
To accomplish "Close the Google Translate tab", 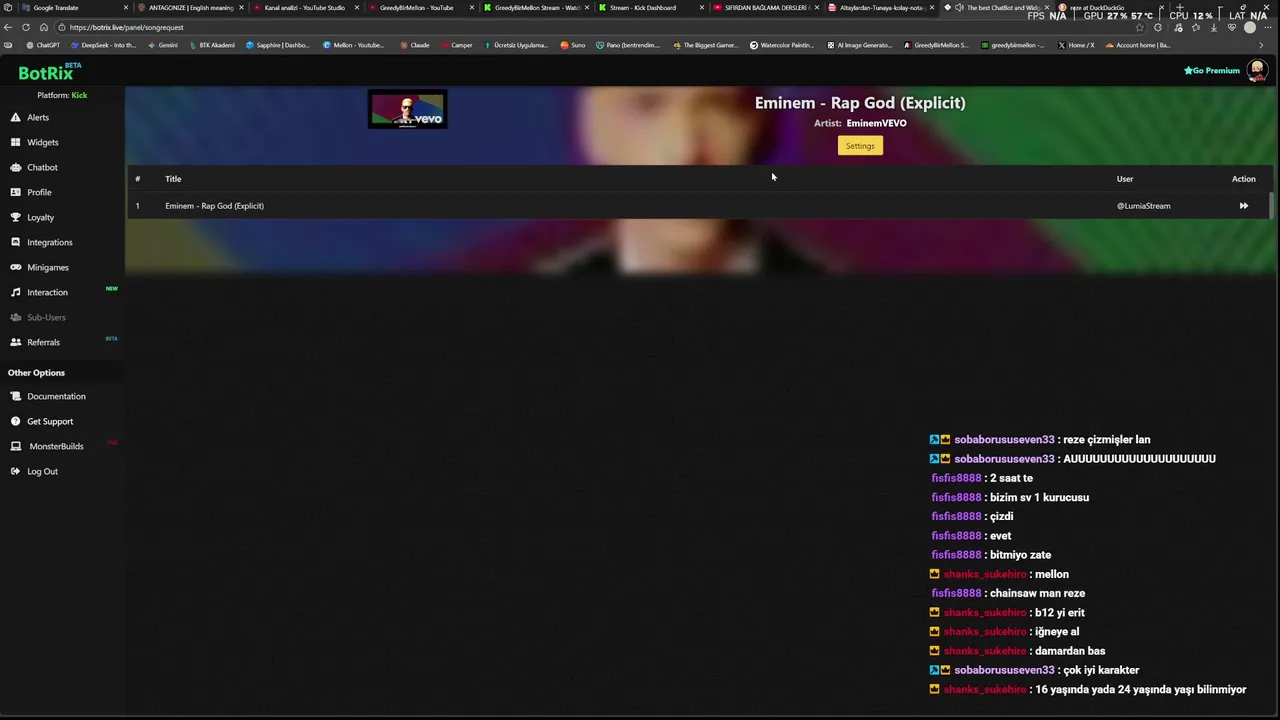I will (126, 7).
